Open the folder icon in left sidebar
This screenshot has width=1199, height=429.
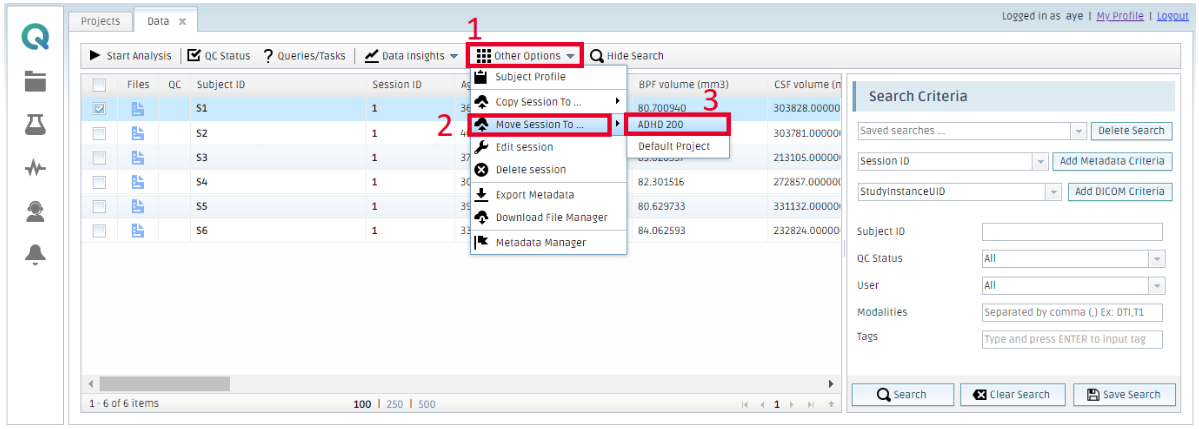[x=35, y=81]
